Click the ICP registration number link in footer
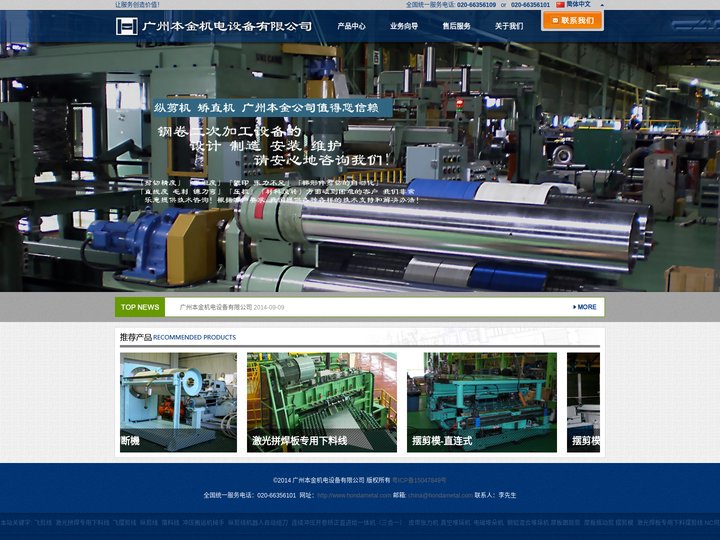This screenshot has height=540, width=720. click(419, 480)
